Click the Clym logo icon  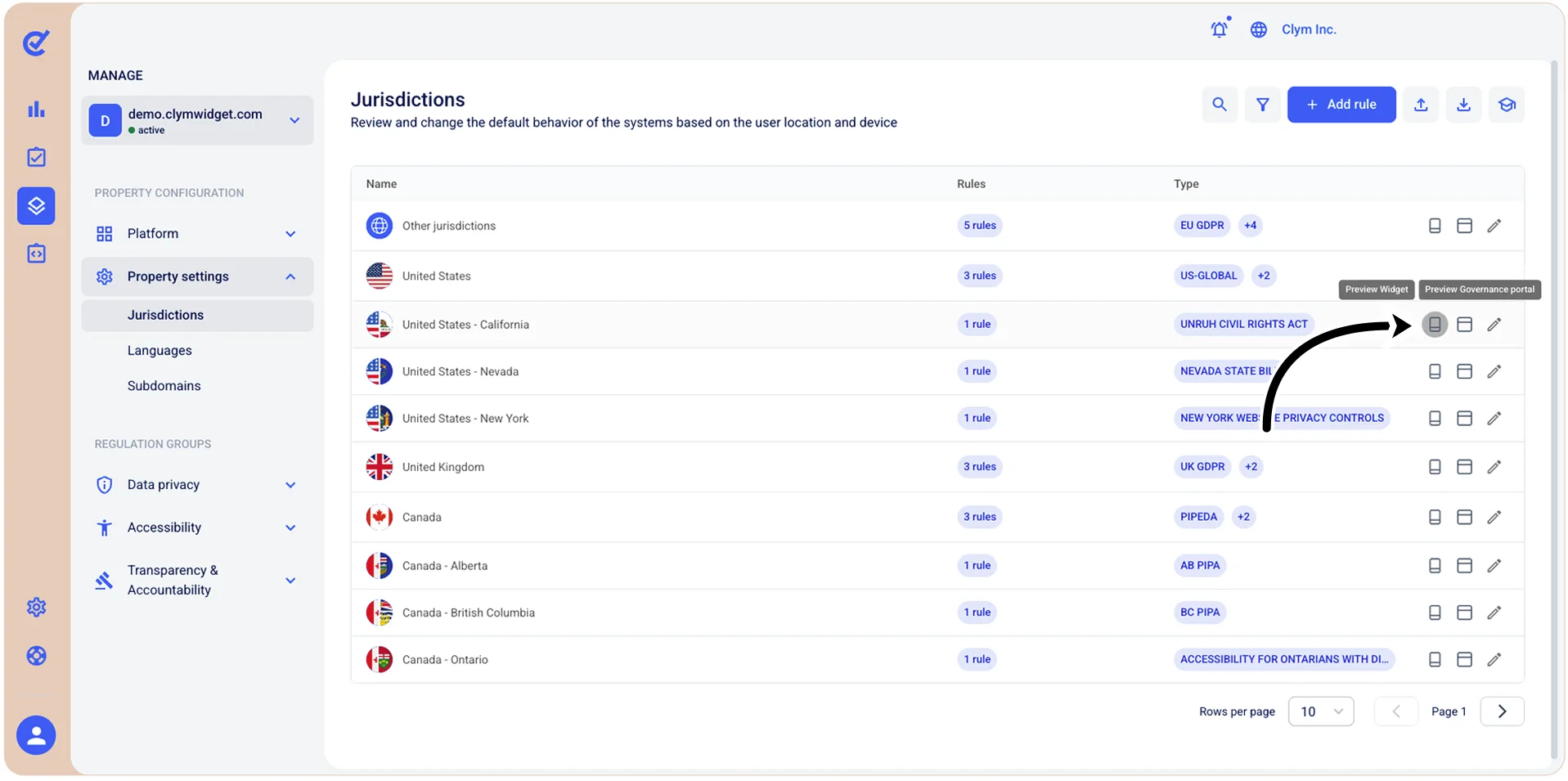click(x=36, y=43)
